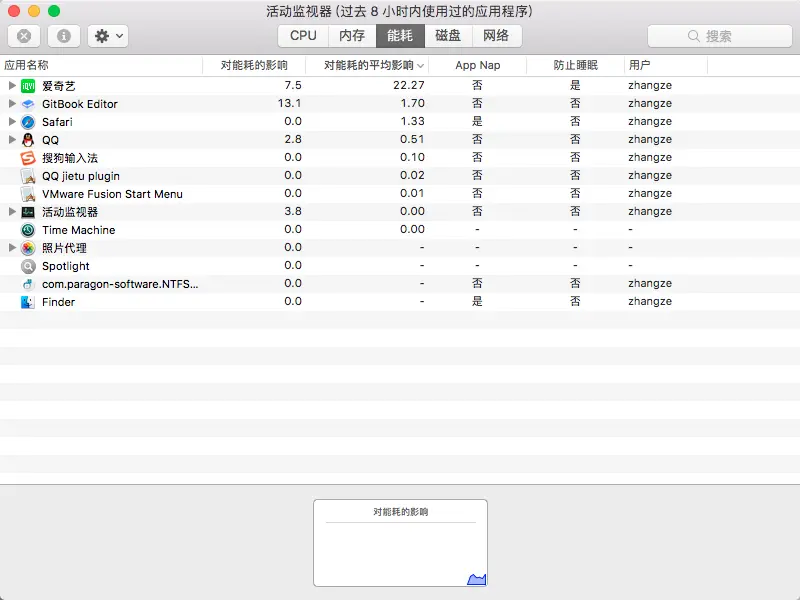The width and height of the screenshot is (800, 600).
Task: Click the Activity Monitor (活动监视器) row icon
Action: point(28,212)
